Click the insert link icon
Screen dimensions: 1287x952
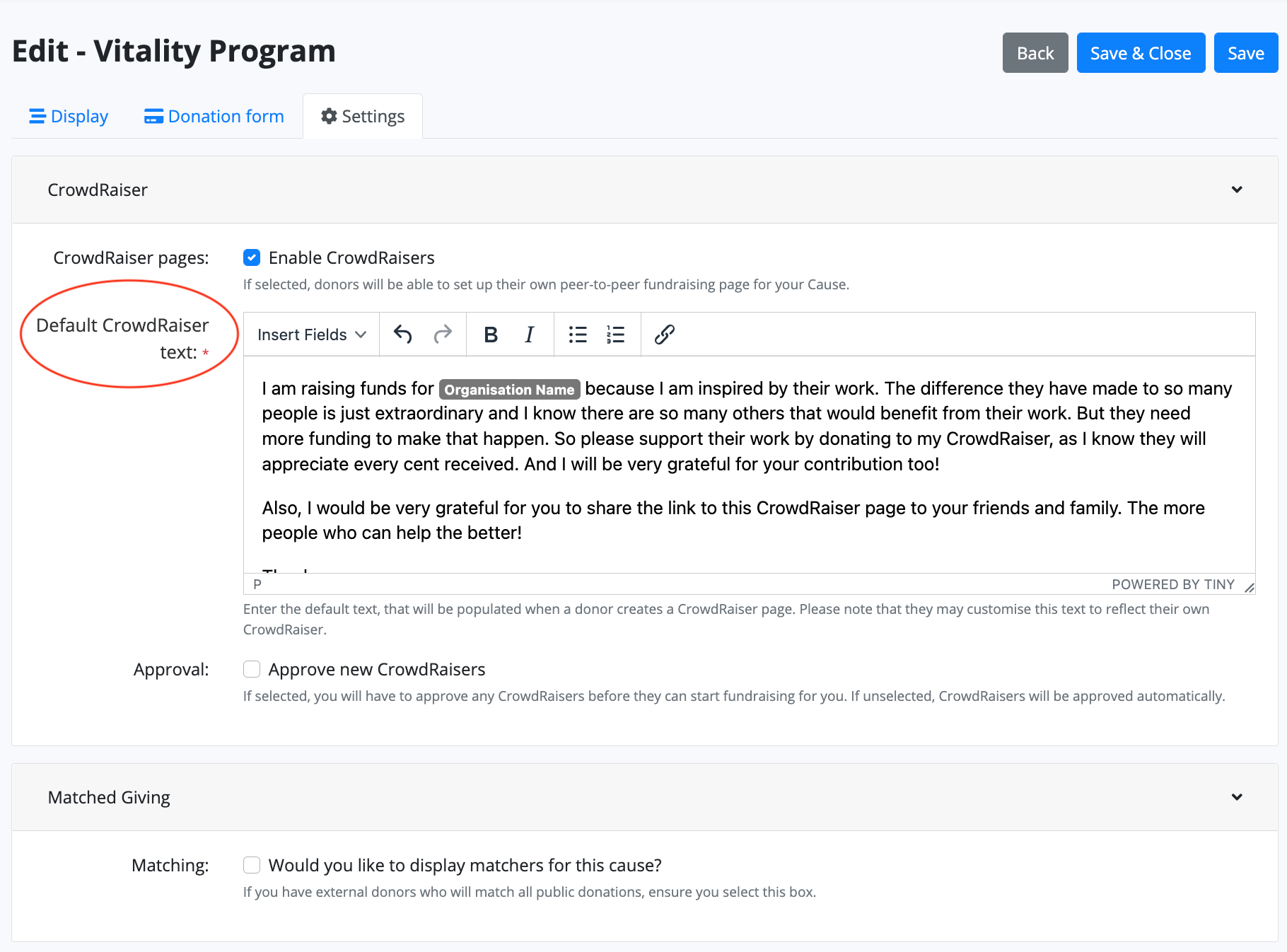pyautogui.click(x=664, y=335)
